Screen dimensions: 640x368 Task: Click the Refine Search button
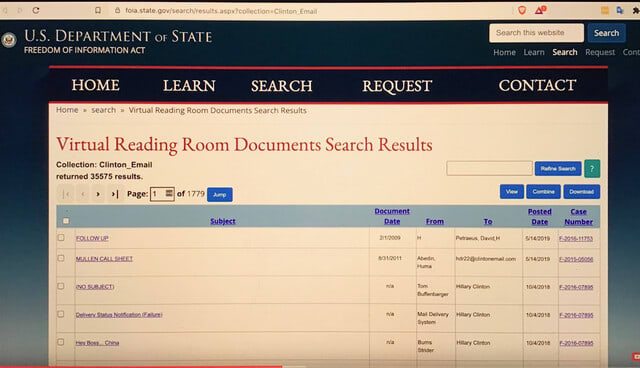558,168
